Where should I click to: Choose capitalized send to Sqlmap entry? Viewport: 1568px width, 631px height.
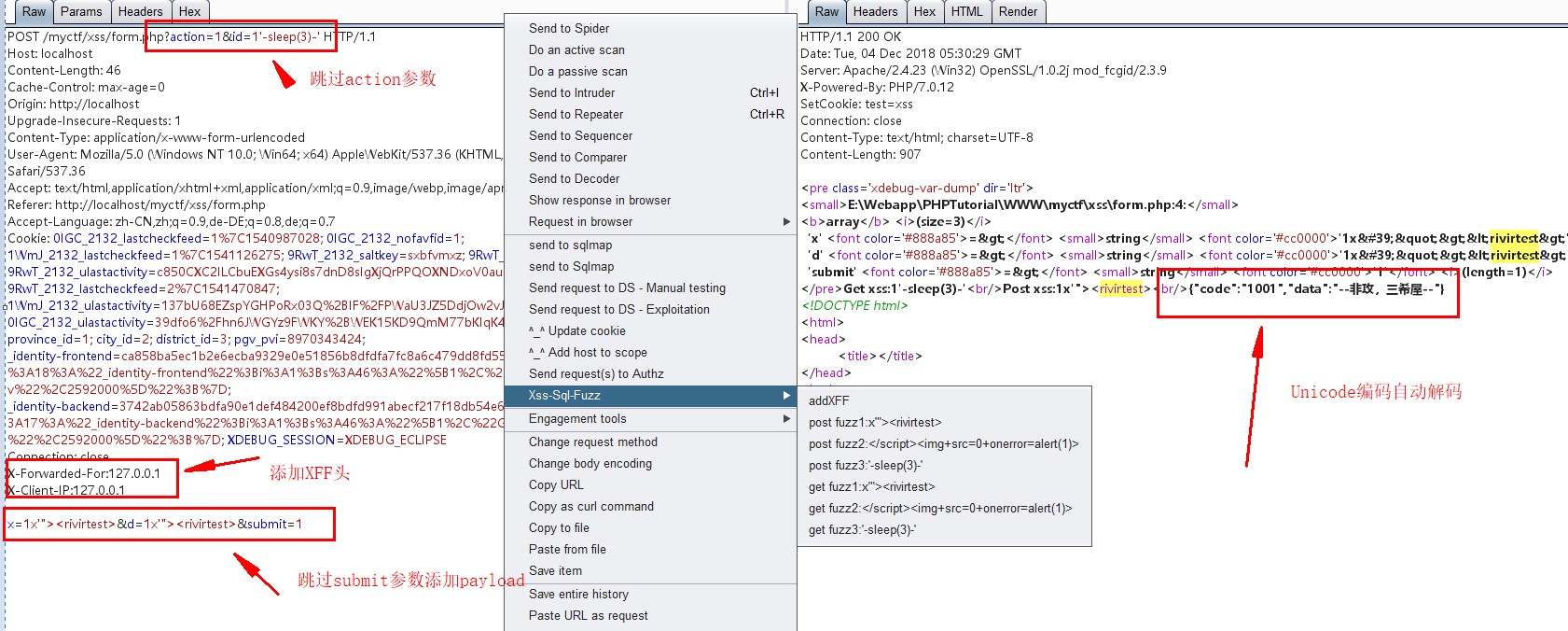pyautogui.click(x=650, y=266)
